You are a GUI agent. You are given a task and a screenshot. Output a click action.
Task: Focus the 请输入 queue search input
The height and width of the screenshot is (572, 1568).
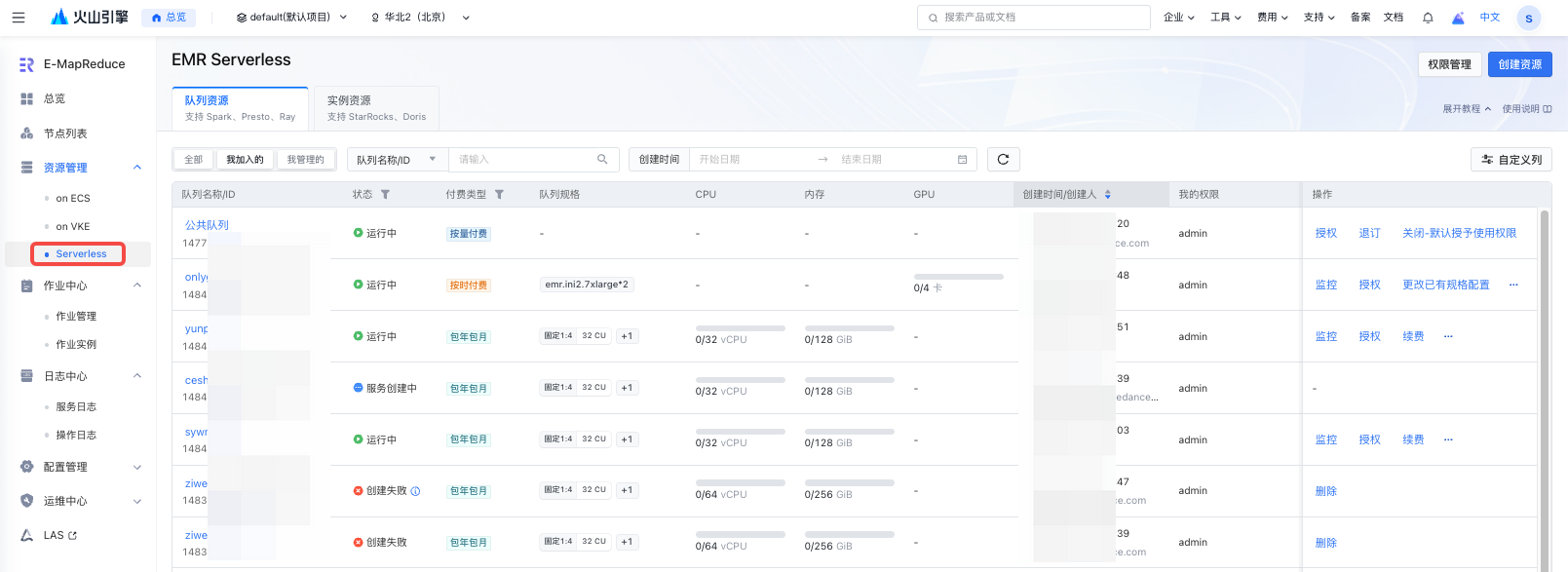pyautogui.click(x=533, y=159)
